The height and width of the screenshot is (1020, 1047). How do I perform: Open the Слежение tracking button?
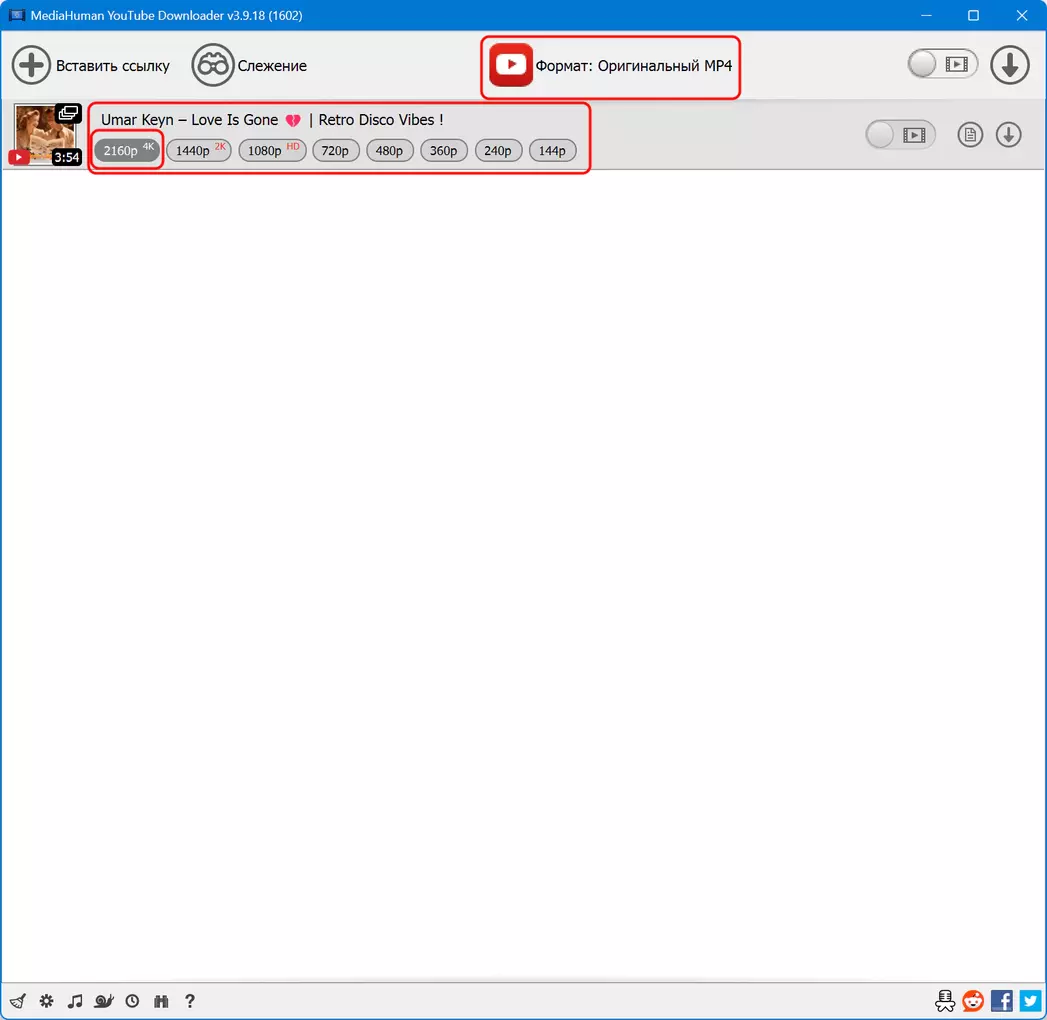pyautogui.click(x=250, y=66)
